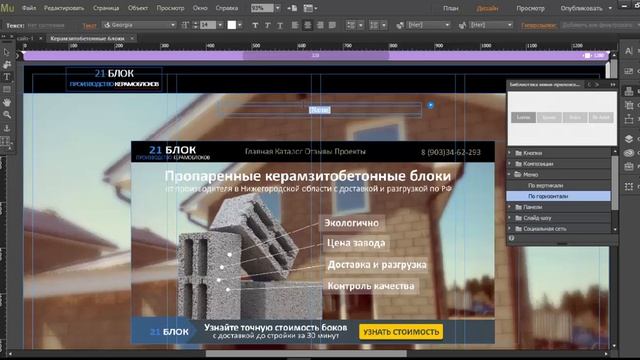Select the Text tool
This screenshot has height=360, width=640.
(7, 77)
